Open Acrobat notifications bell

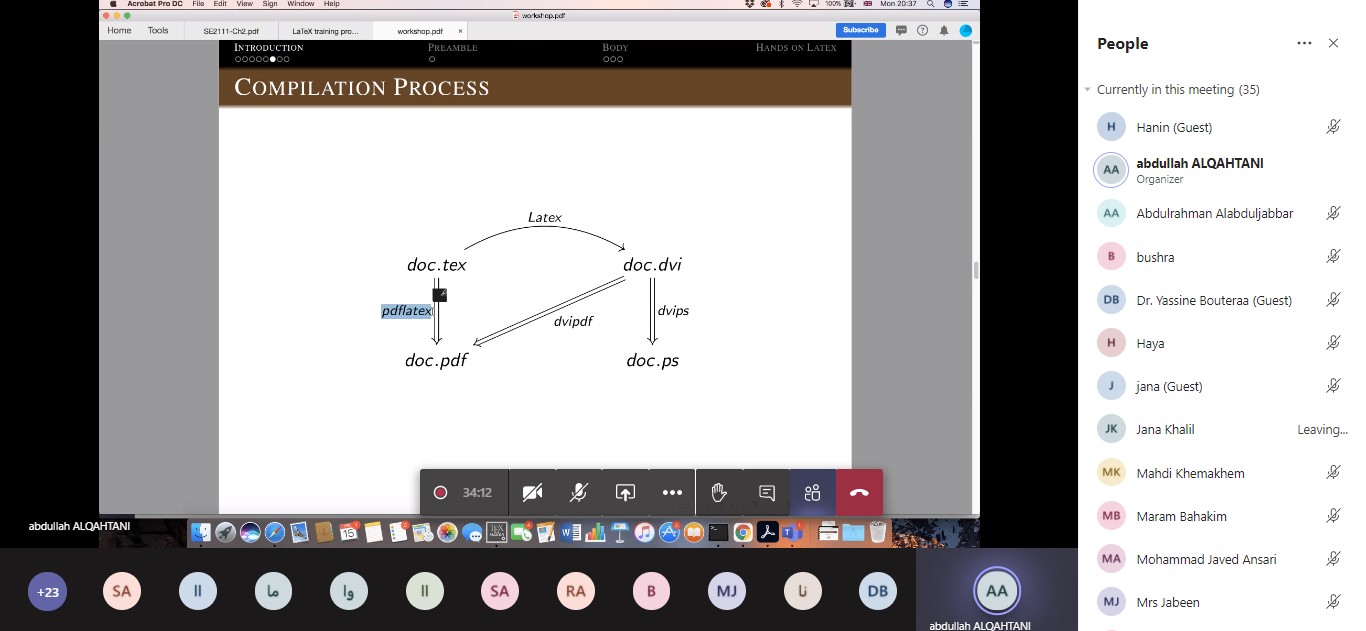(x=943, y=31)
